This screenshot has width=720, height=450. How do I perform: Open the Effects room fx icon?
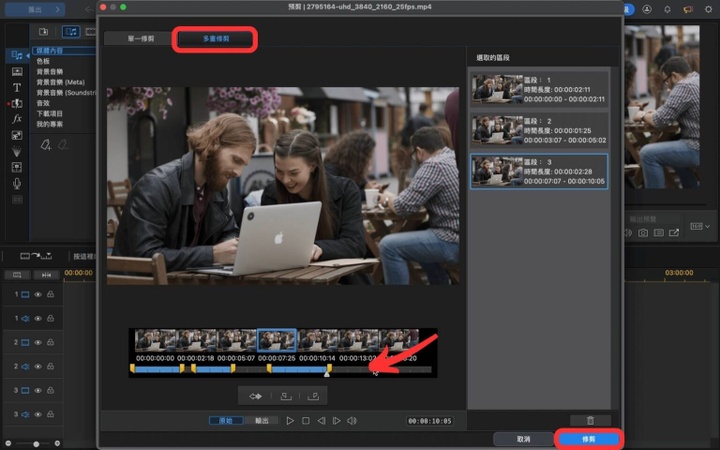click(x=17, y=118)
